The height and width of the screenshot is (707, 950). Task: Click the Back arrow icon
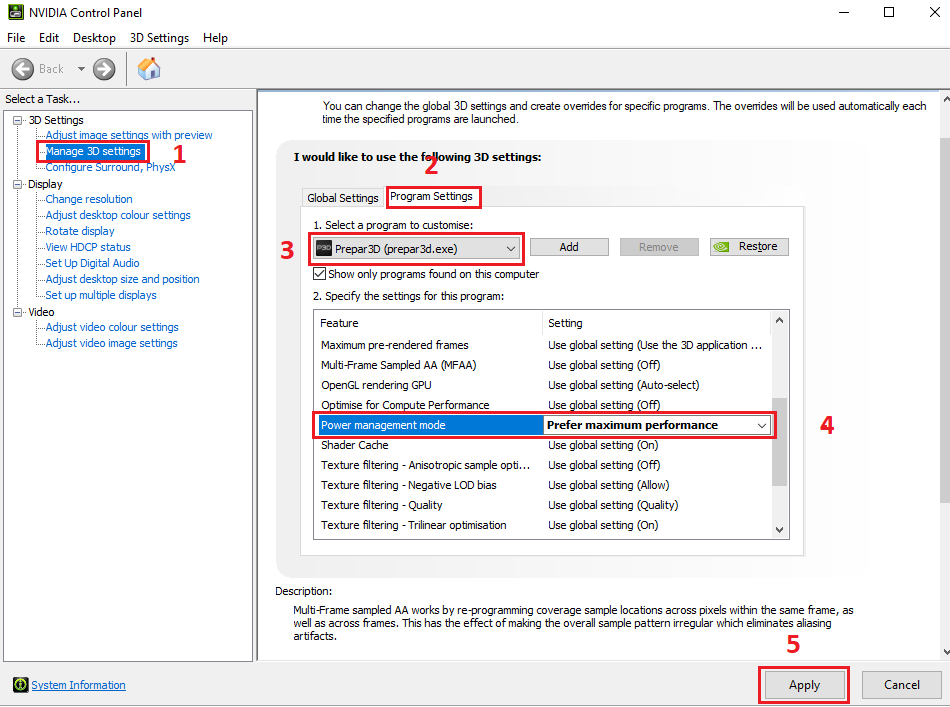[23, 69]
